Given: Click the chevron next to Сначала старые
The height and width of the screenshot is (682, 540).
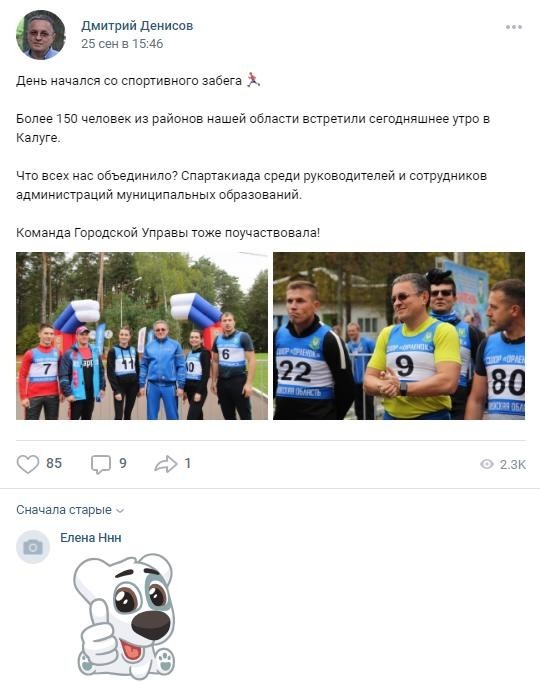Looking at the screenshot, I should point(120,511).
